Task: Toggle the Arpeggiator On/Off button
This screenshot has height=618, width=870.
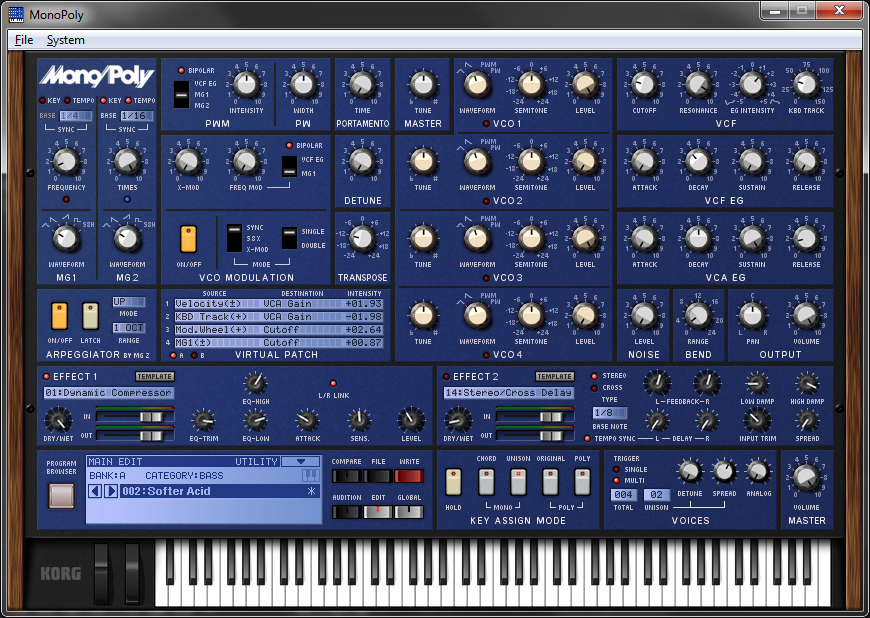Action: pos(59,316)
